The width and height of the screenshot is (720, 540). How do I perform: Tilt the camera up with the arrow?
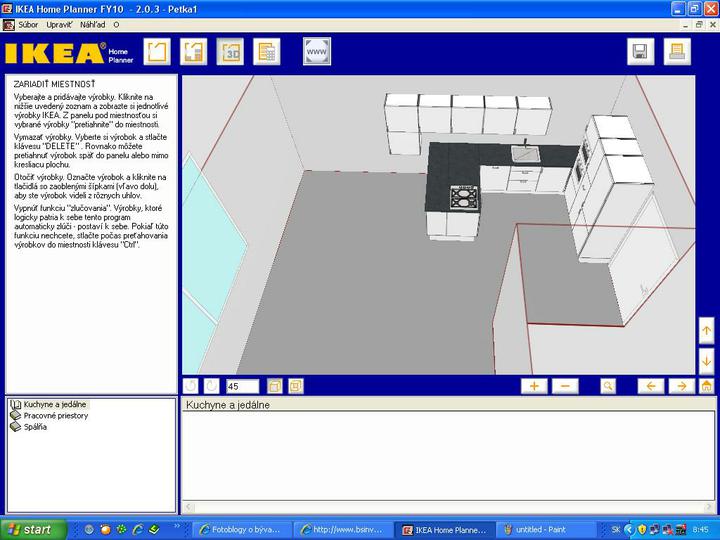click(x=706, y=329)
